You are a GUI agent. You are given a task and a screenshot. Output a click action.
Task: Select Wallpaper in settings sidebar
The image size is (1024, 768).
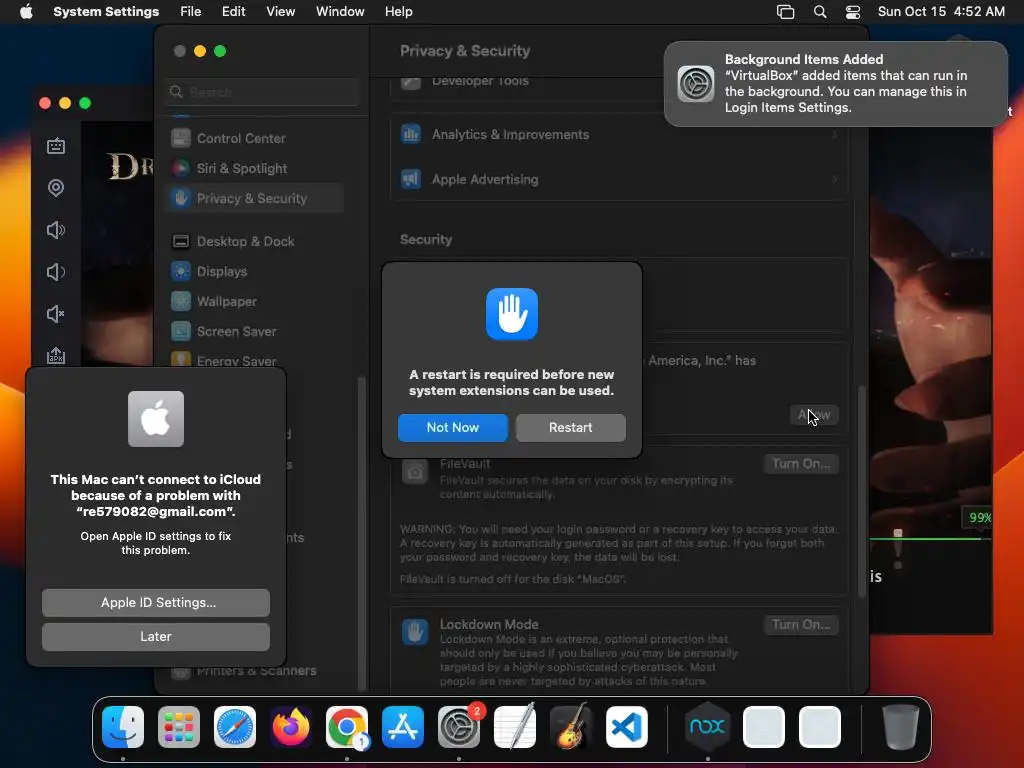pos(255,302)
